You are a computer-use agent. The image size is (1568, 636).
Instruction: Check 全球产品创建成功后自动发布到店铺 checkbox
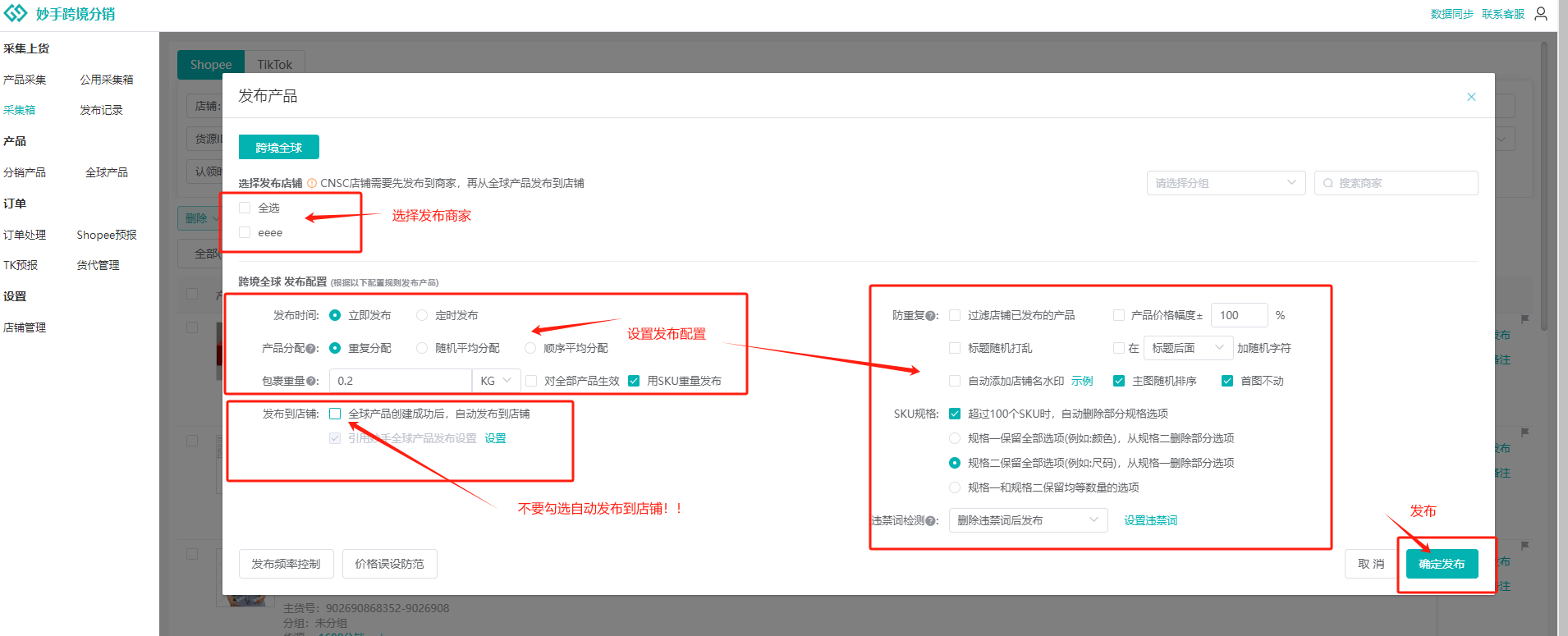click(335, 414)
